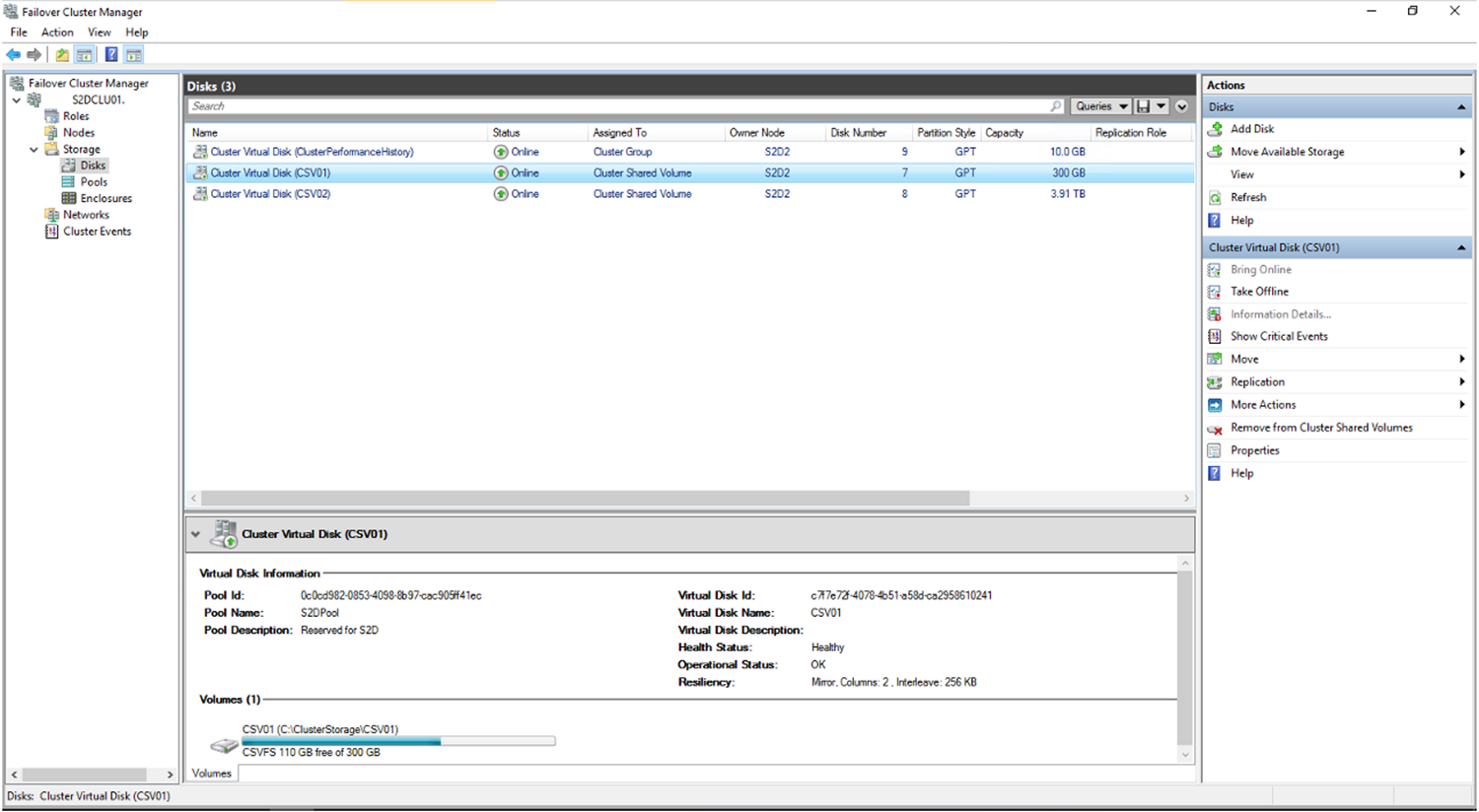Open the View menu
The height and width of the screenshot is (812, 1479).
point(99,33)
